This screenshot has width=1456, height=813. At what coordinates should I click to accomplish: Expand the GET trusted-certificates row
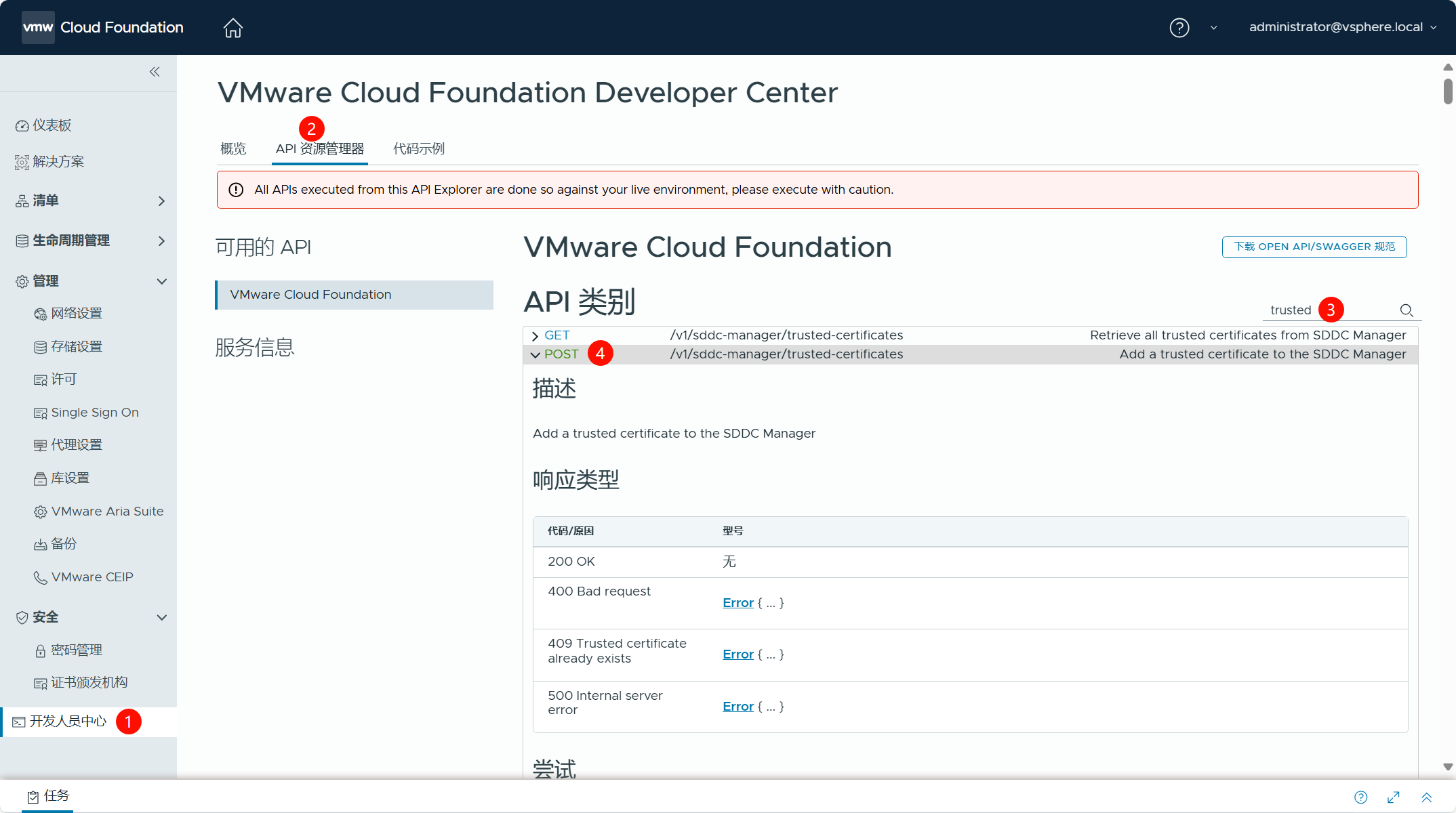(x=535, y=336)
